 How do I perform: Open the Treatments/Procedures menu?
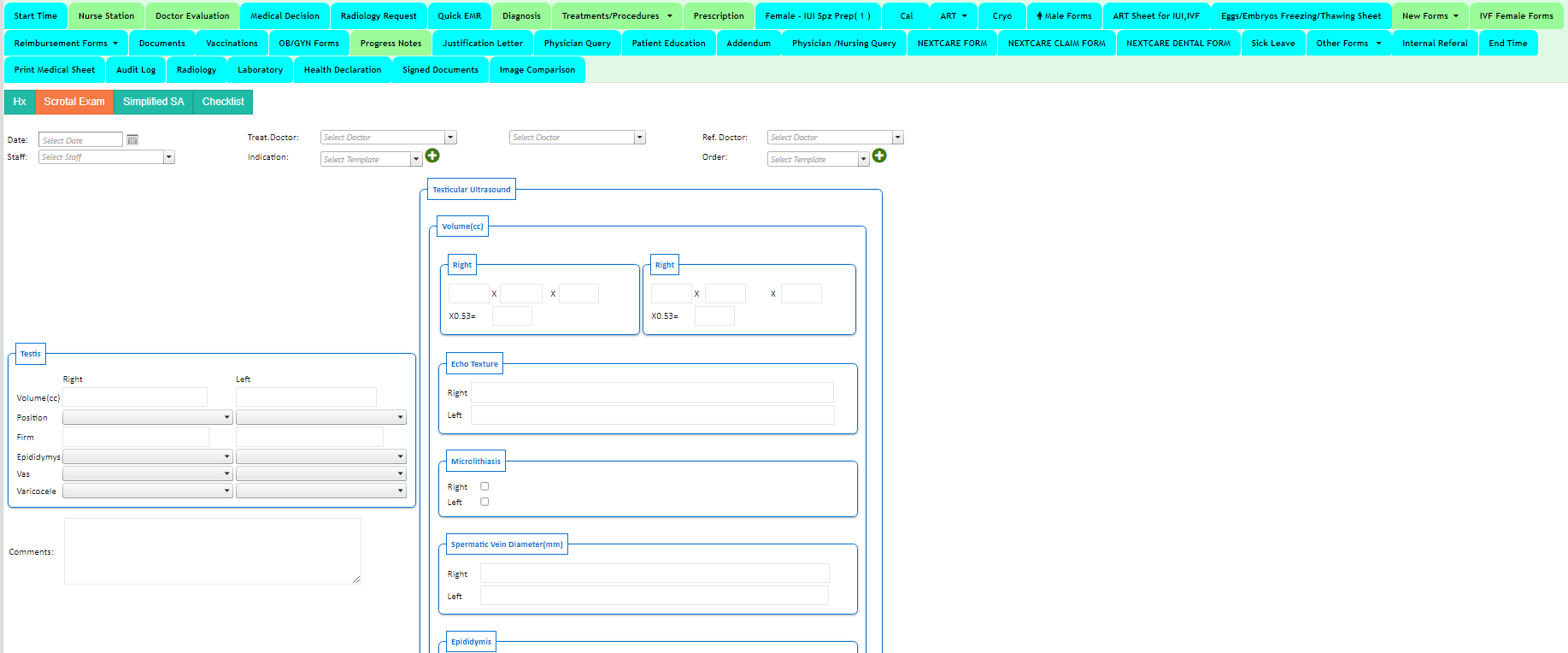point(617,16)
